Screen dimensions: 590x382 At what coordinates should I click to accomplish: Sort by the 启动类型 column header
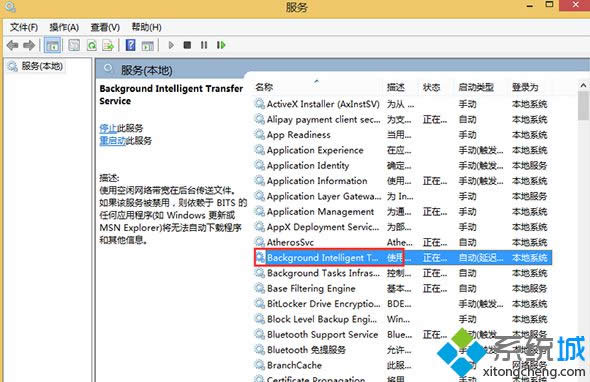(476, 87)
